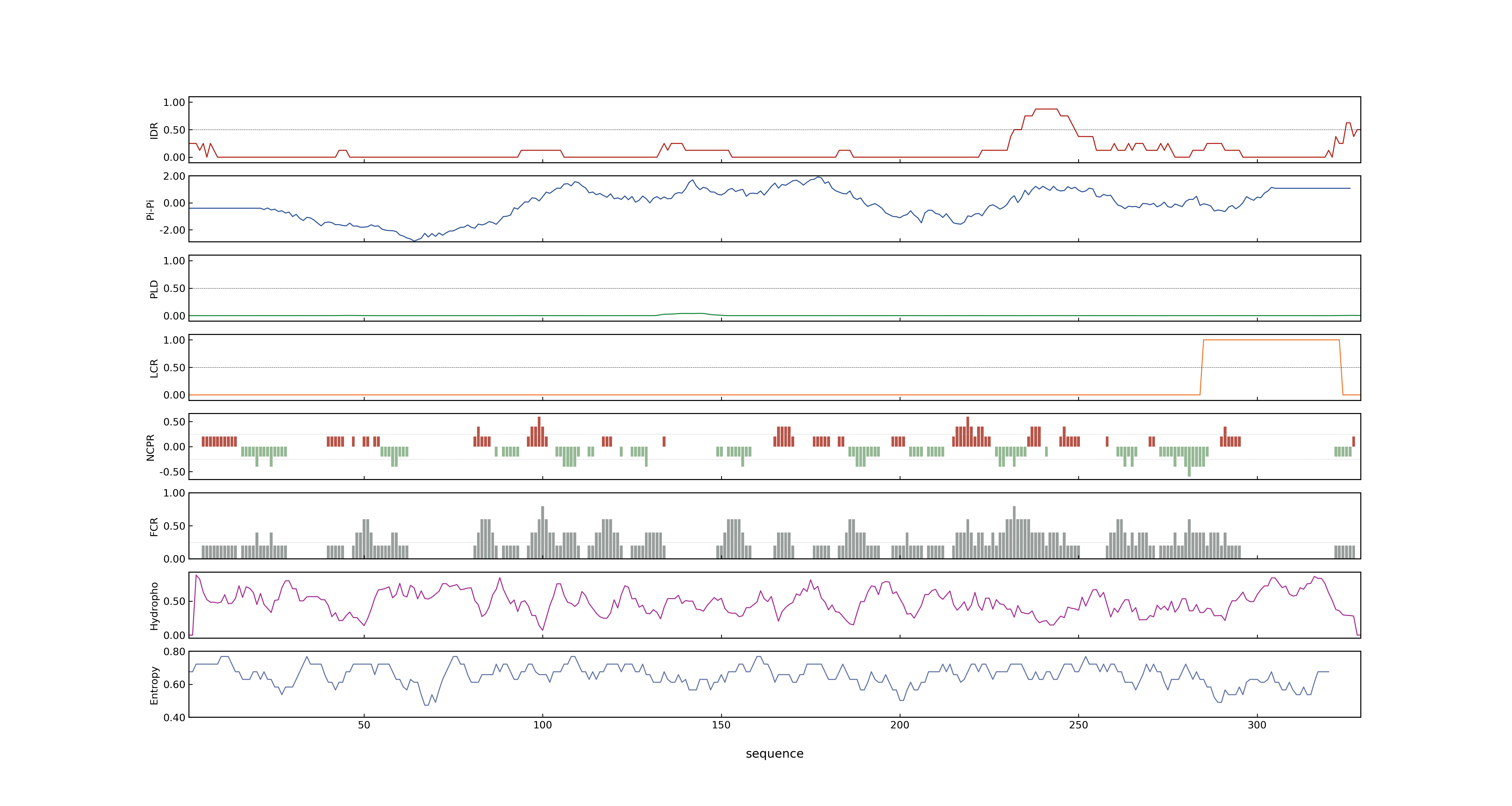Click the 0.40 tick on Entropy axis
This screenshot has height=806, width=1512.
pyautogui.click(x=174, y=717)
